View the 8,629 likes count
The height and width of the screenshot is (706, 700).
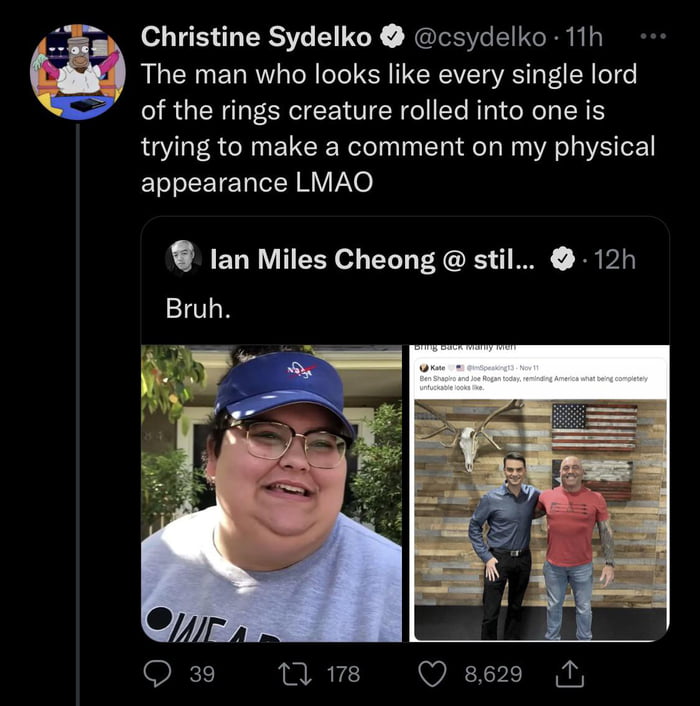click(493, 674)
